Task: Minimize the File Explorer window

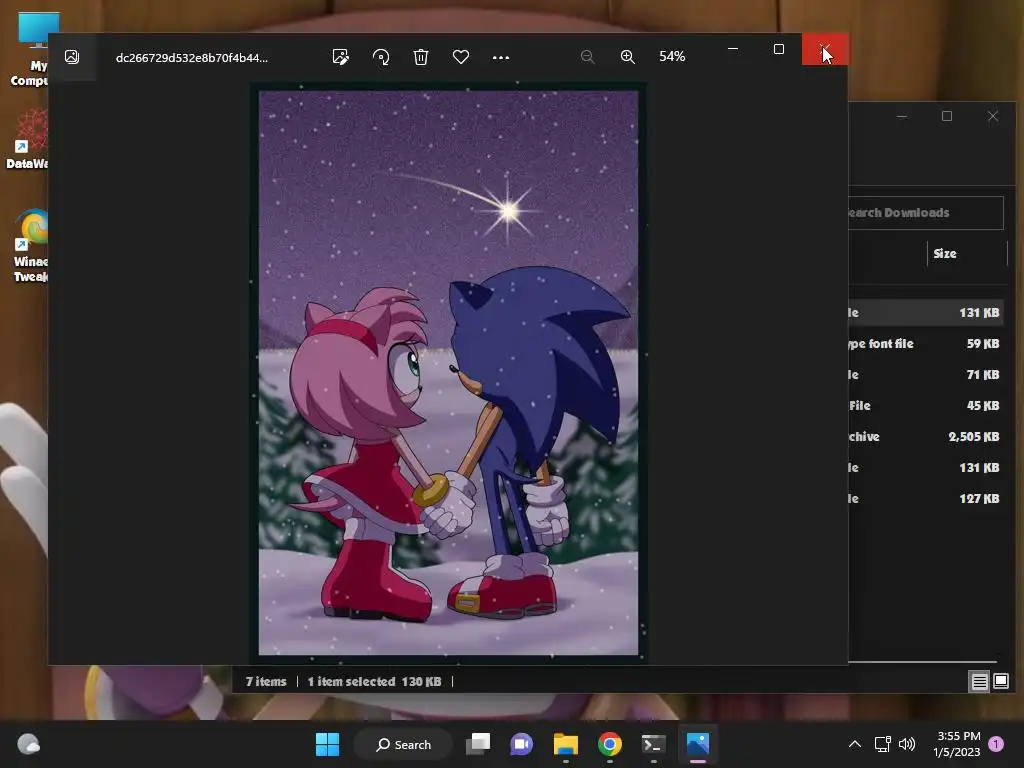Action: pyautogui.click(x=902, y=116)
